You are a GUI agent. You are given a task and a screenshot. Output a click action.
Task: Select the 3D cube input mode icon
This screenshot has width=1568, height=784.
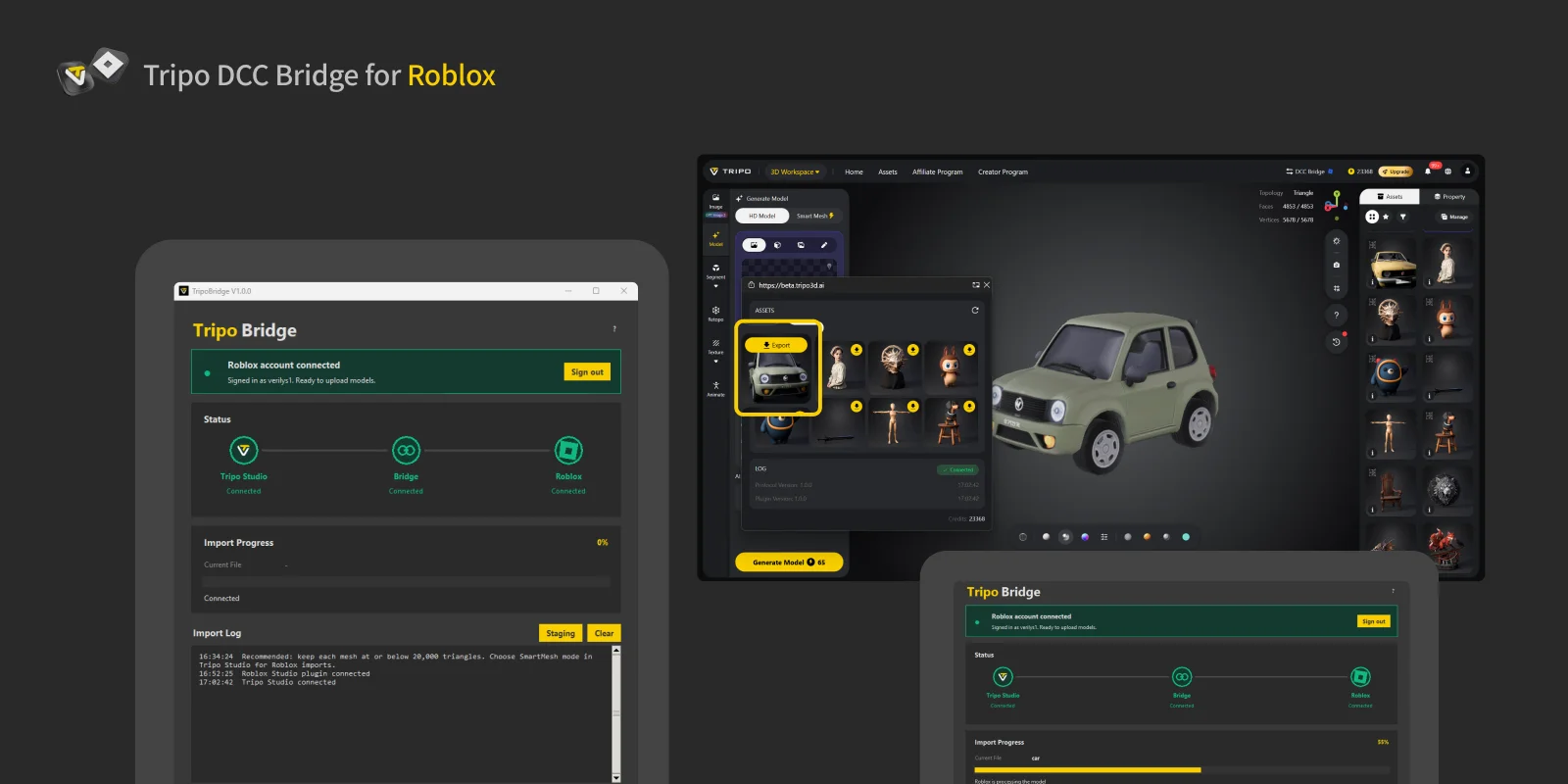(x=777, y=245)
